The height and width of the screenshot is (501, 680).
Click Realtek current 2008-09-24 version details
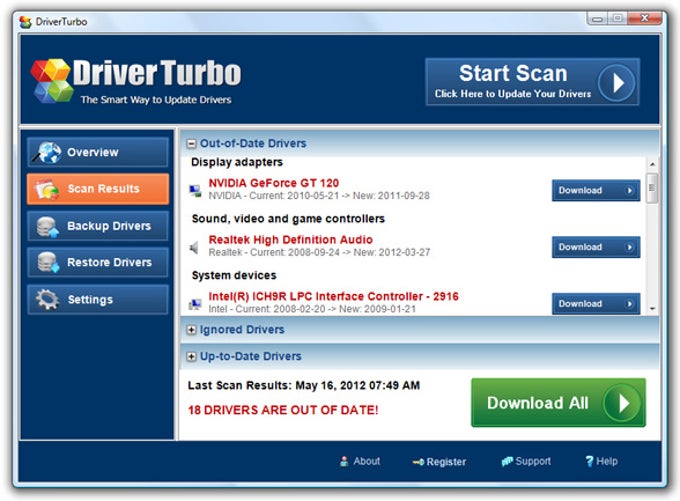pyautogui.click(x=320, y=252)
